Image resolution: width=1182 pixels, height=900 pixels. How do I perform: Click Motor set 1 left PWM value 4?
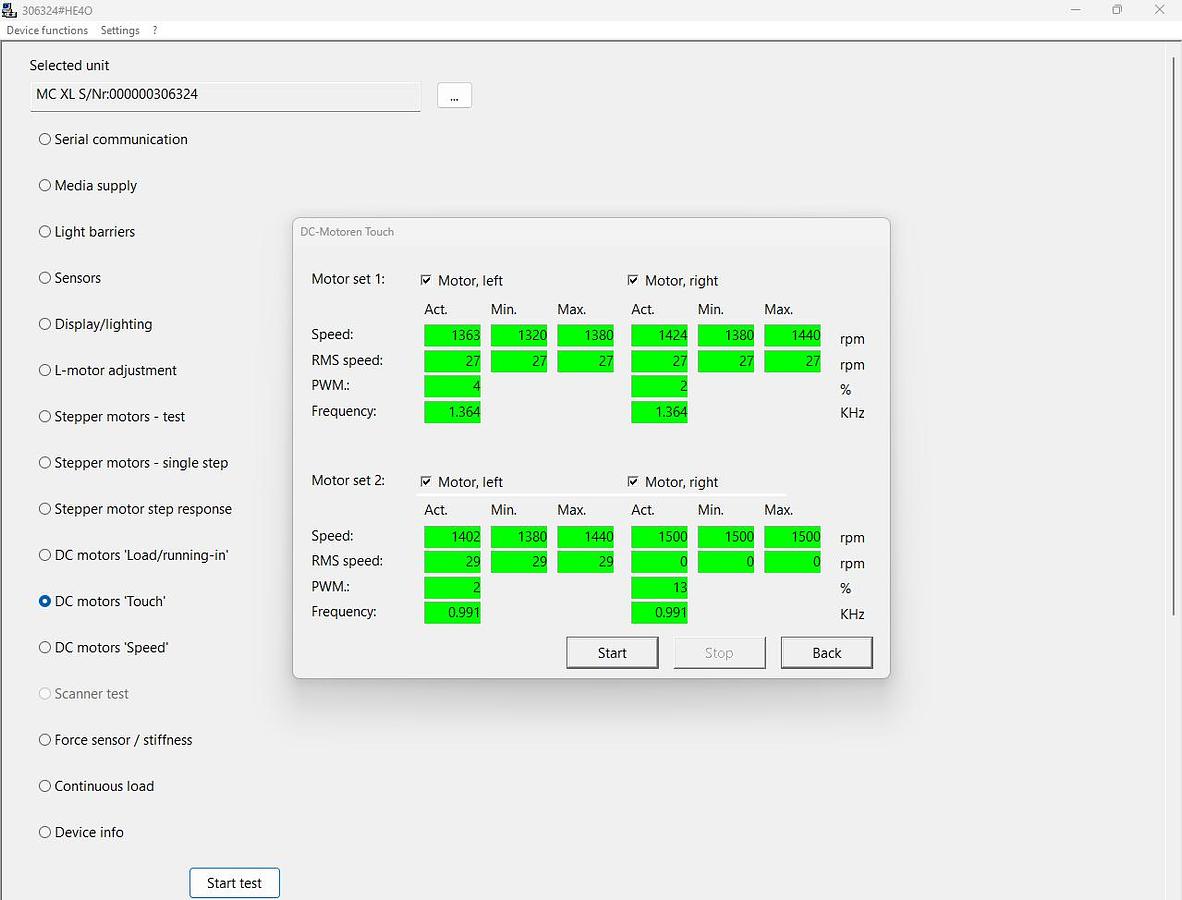coord(452,386)
